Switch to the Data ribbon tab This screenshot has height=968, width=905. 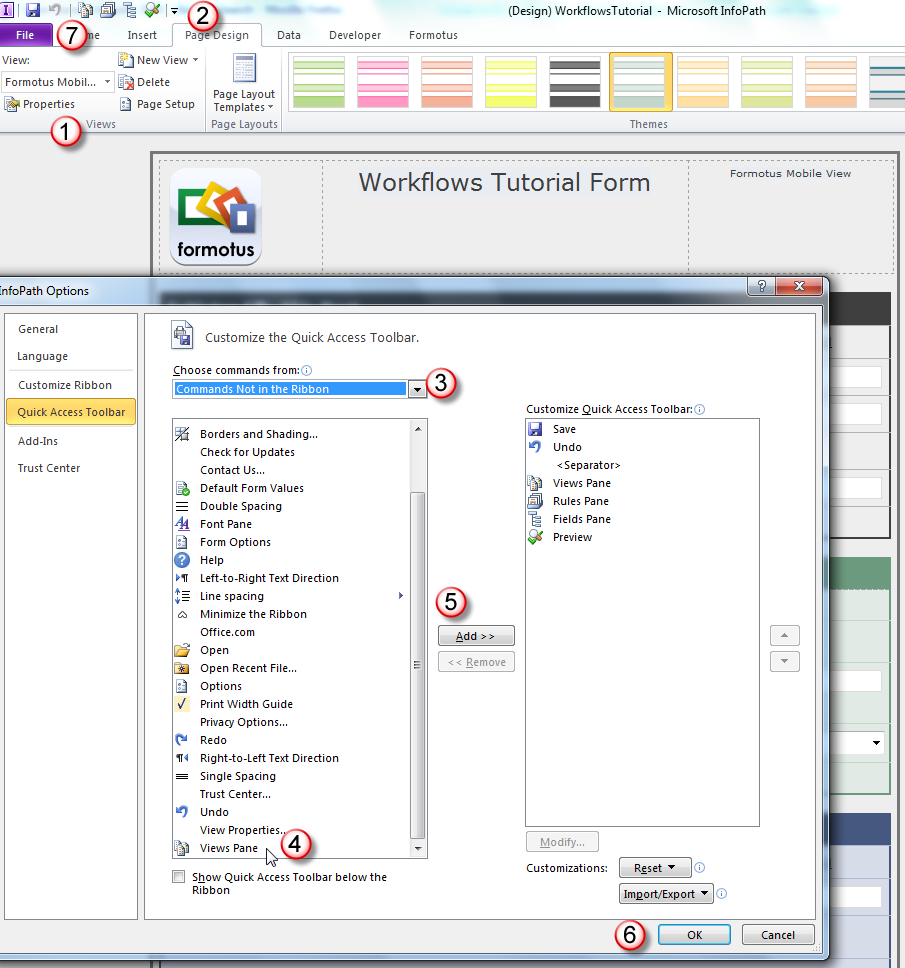[289, 34]
